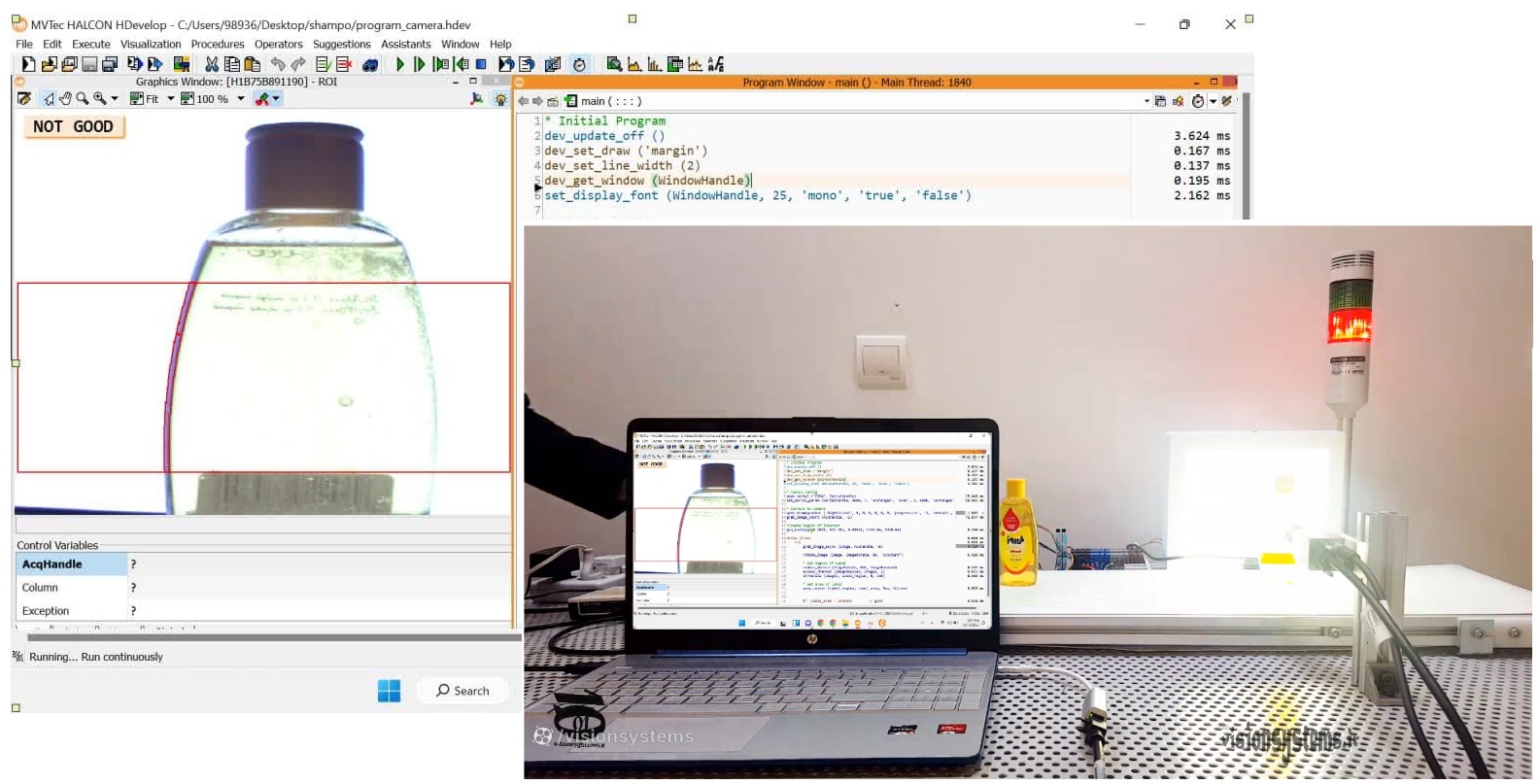The height and width of the screenshot is (784, 1540).
Task: Click the Run program play icon
Action: tap(399, 64)
